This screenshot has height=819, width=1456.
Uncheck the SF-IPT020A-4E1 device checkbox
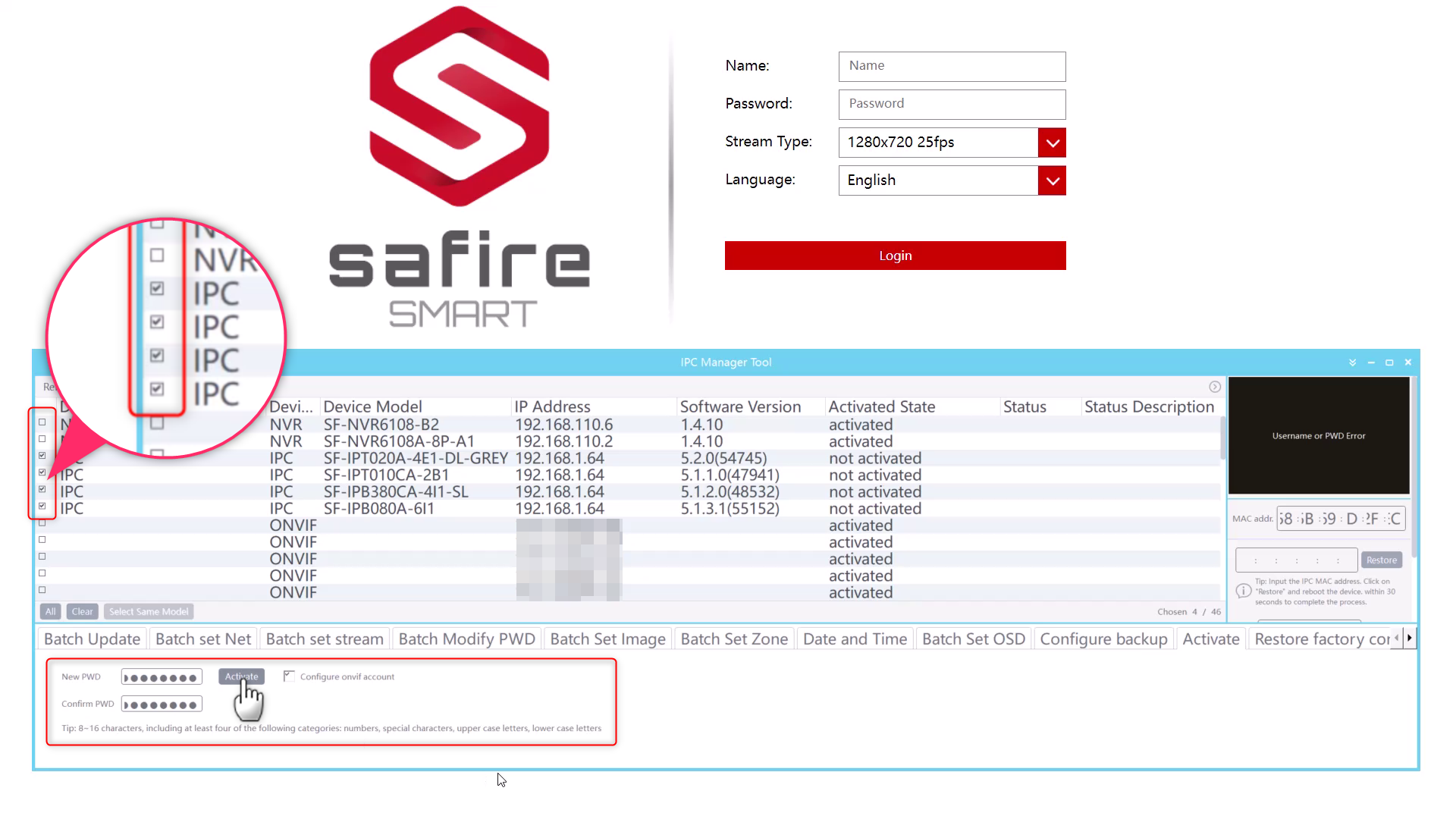click(42, 456)
